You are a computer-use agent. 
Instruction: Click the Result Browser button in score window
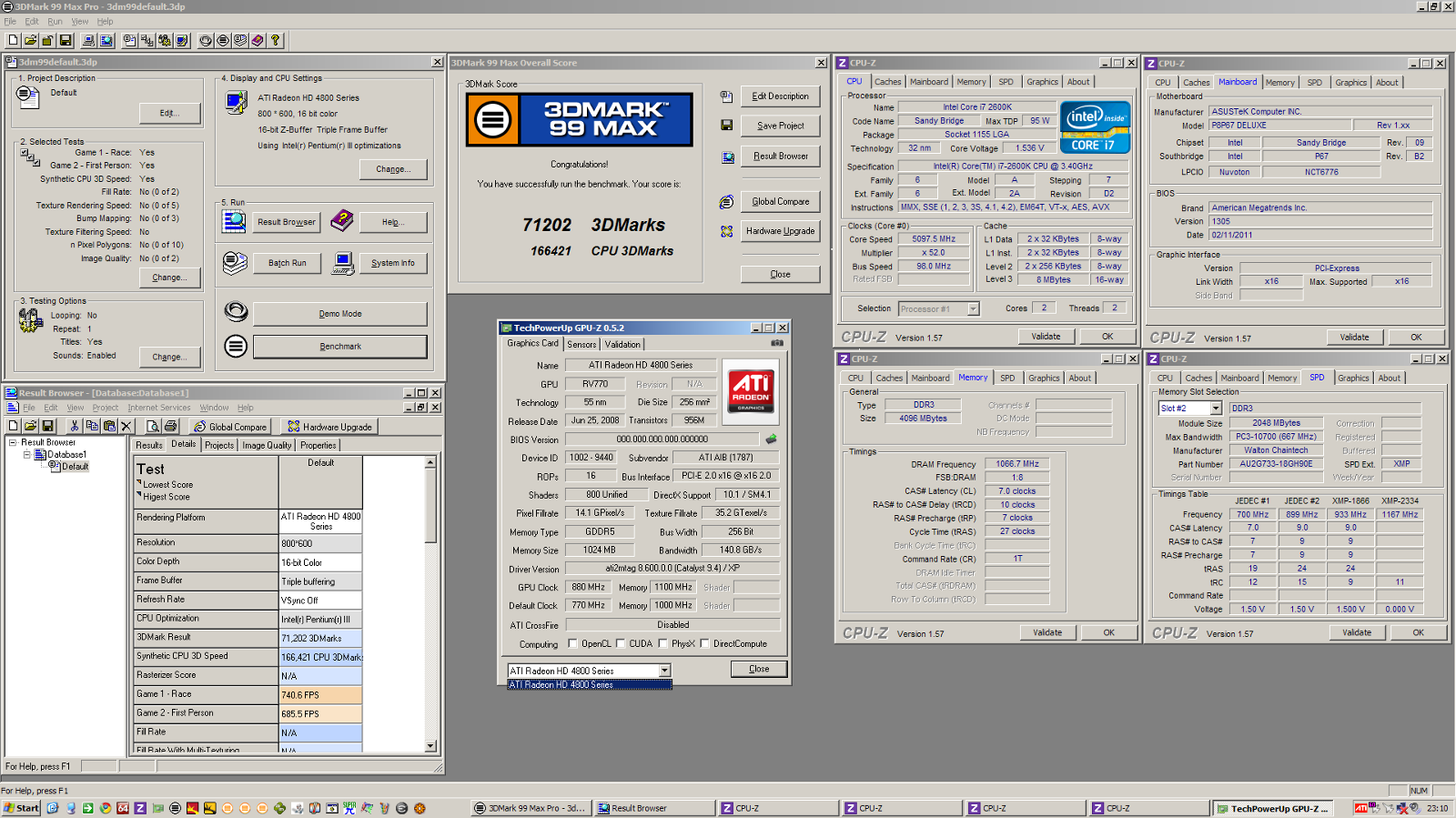(x=781, y=157)
